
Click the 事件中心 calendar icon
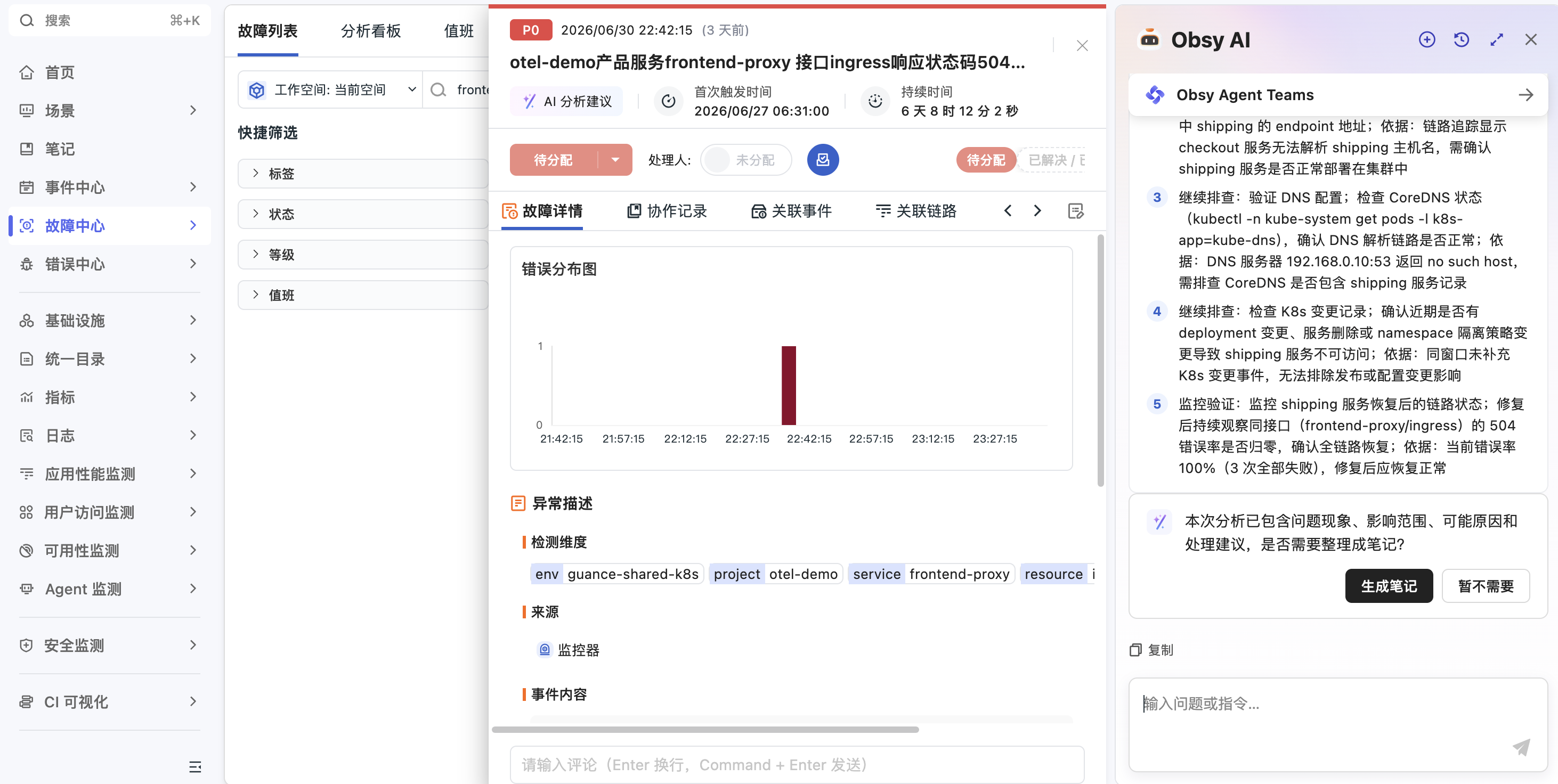[27, 187]
